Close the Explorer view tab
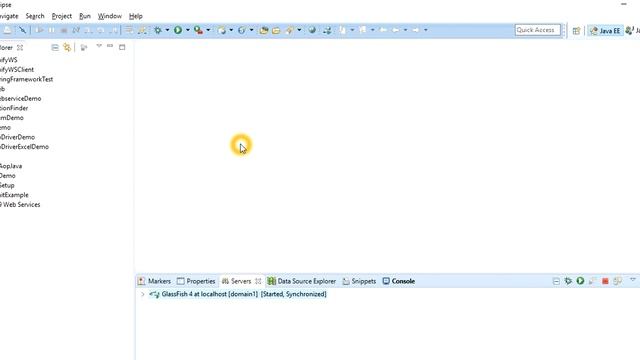The width and height of the screenshot is (640, 360). point(20,48)
